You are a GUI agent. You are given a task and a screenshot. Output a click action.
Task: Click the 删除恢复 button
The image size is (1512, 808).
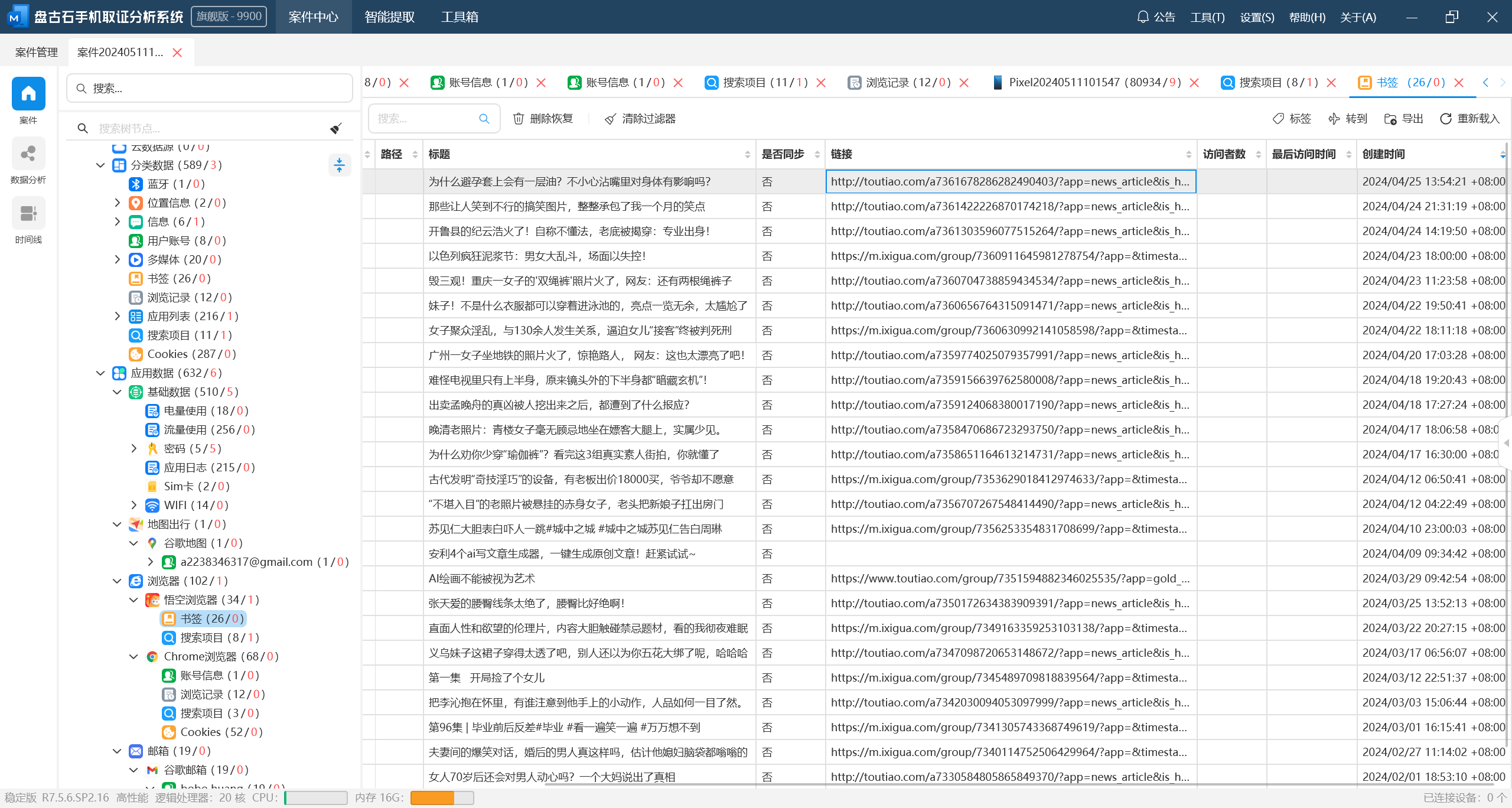[543, 119]
